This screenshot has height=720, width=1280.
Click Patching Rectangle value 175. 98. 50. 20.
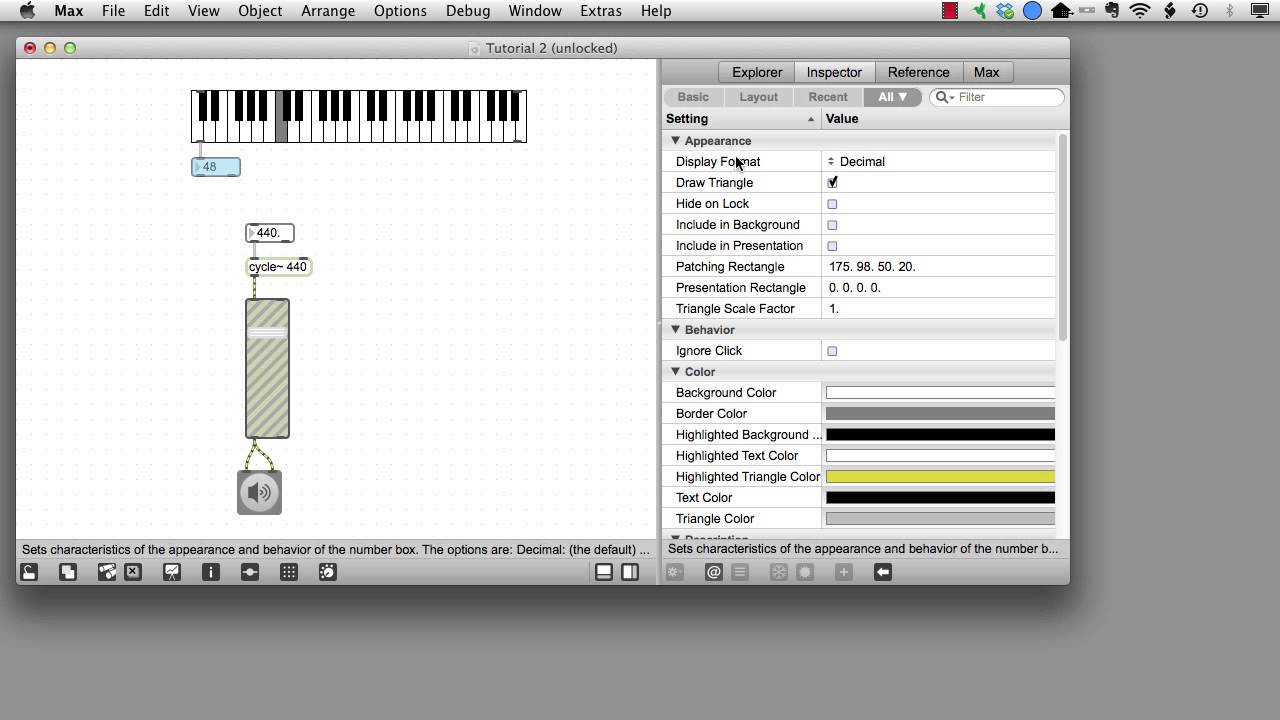[x=872, y=267]
